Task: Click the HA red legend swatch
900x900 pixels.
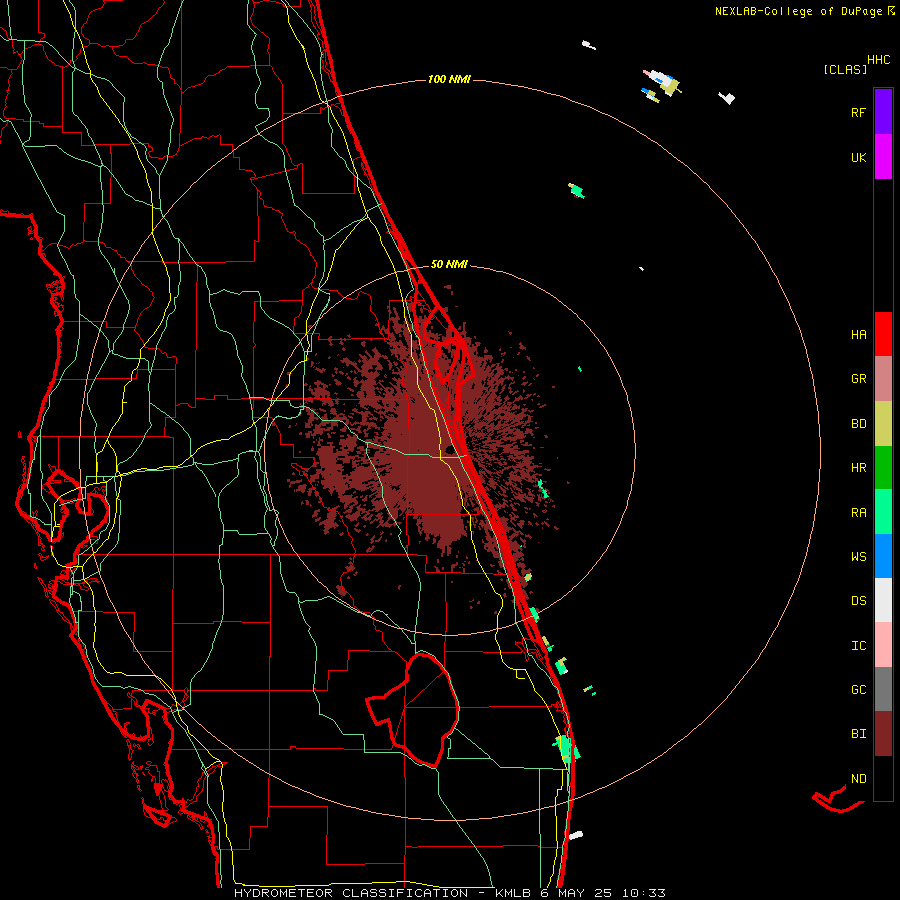Action: click(883, 334)
